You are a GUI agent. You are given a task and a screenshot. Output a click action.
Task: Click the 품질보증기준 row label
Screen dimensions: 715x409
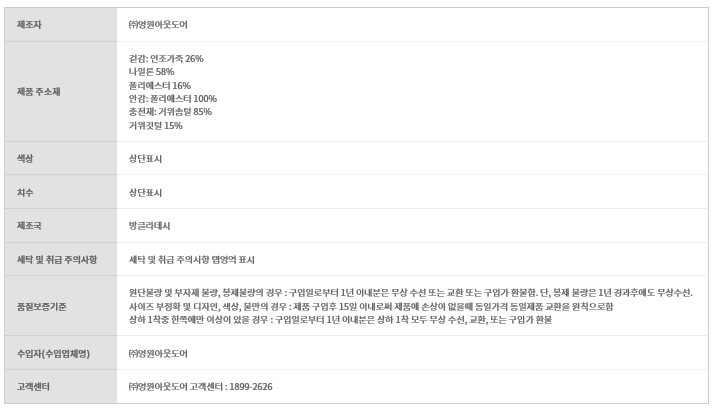coord(42,306)
